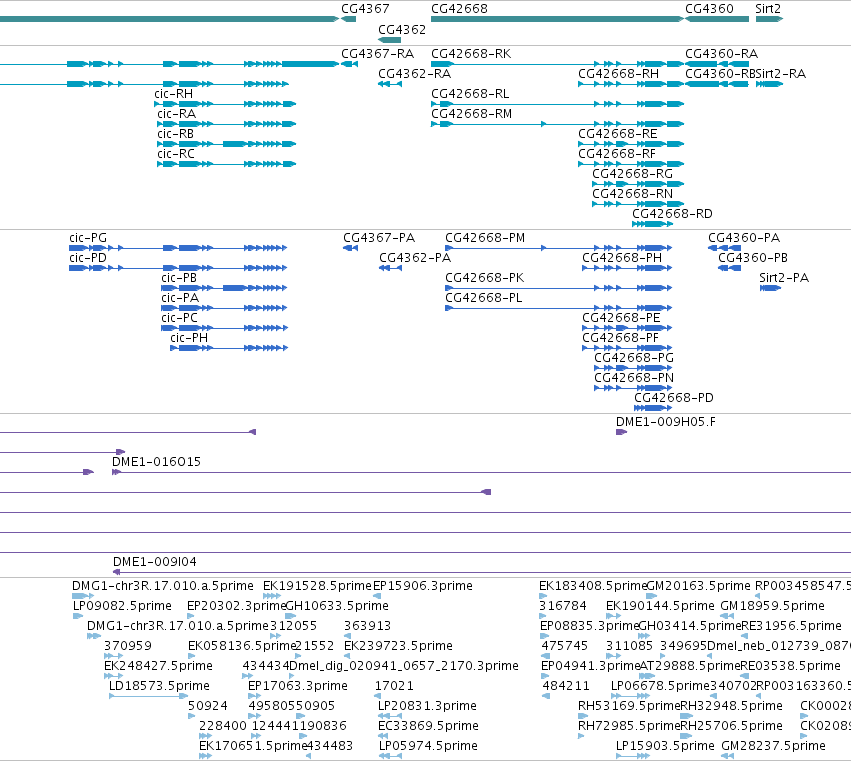Select the EC33869.5prime EST label

(x=428, y=726)
